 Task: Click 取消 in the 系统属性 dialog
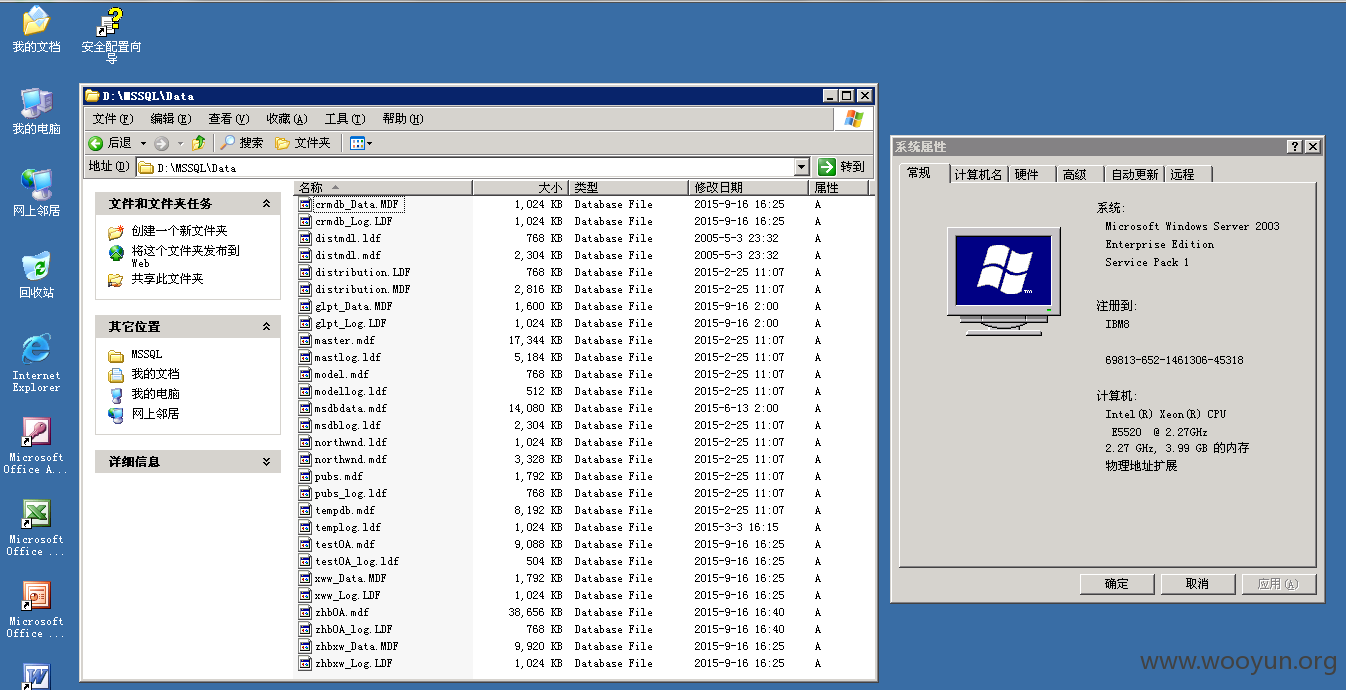[x=1197, y=584]
